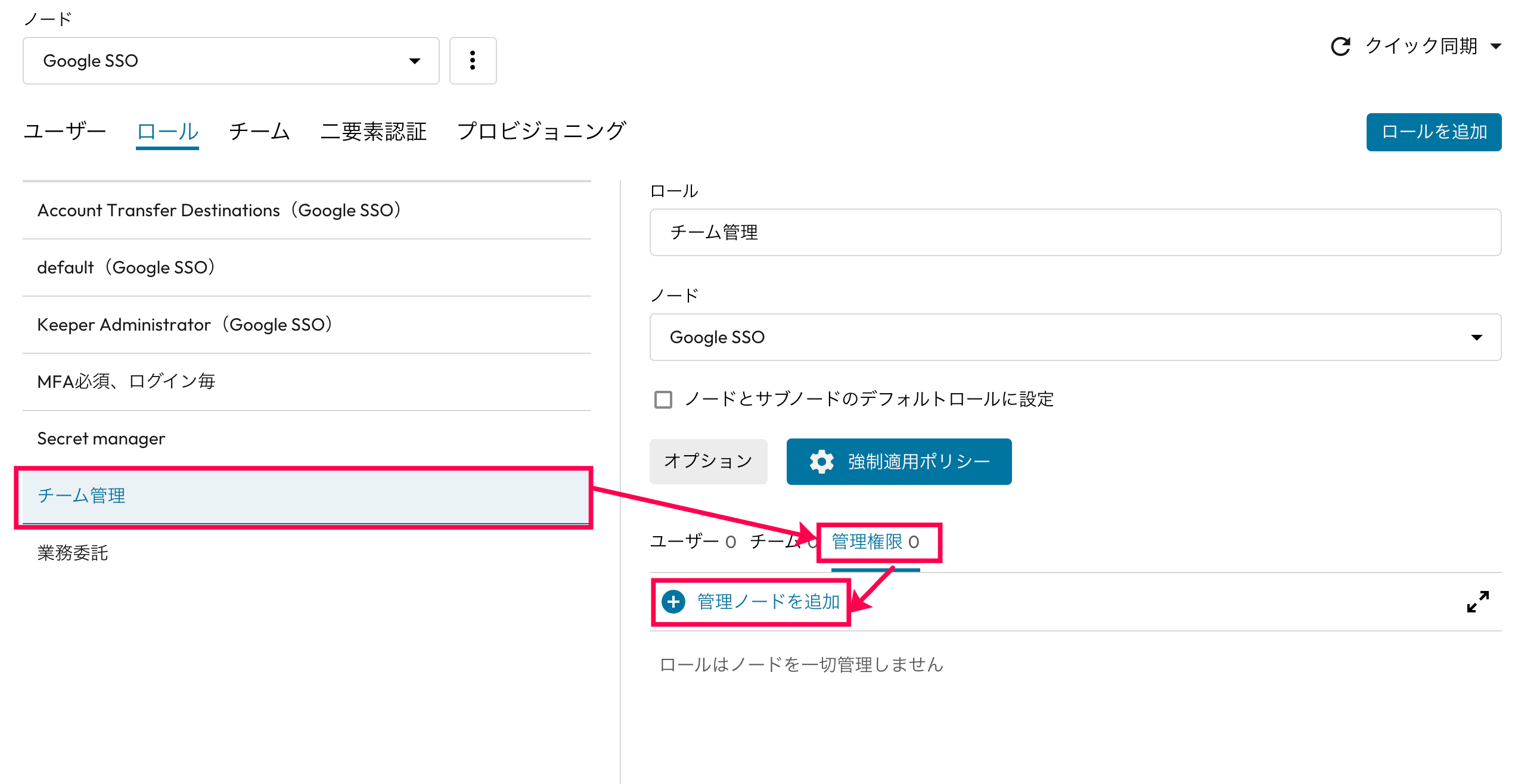
Task: Toggle the default role for node and subnodes checkbox
Action: click(663, 399)
